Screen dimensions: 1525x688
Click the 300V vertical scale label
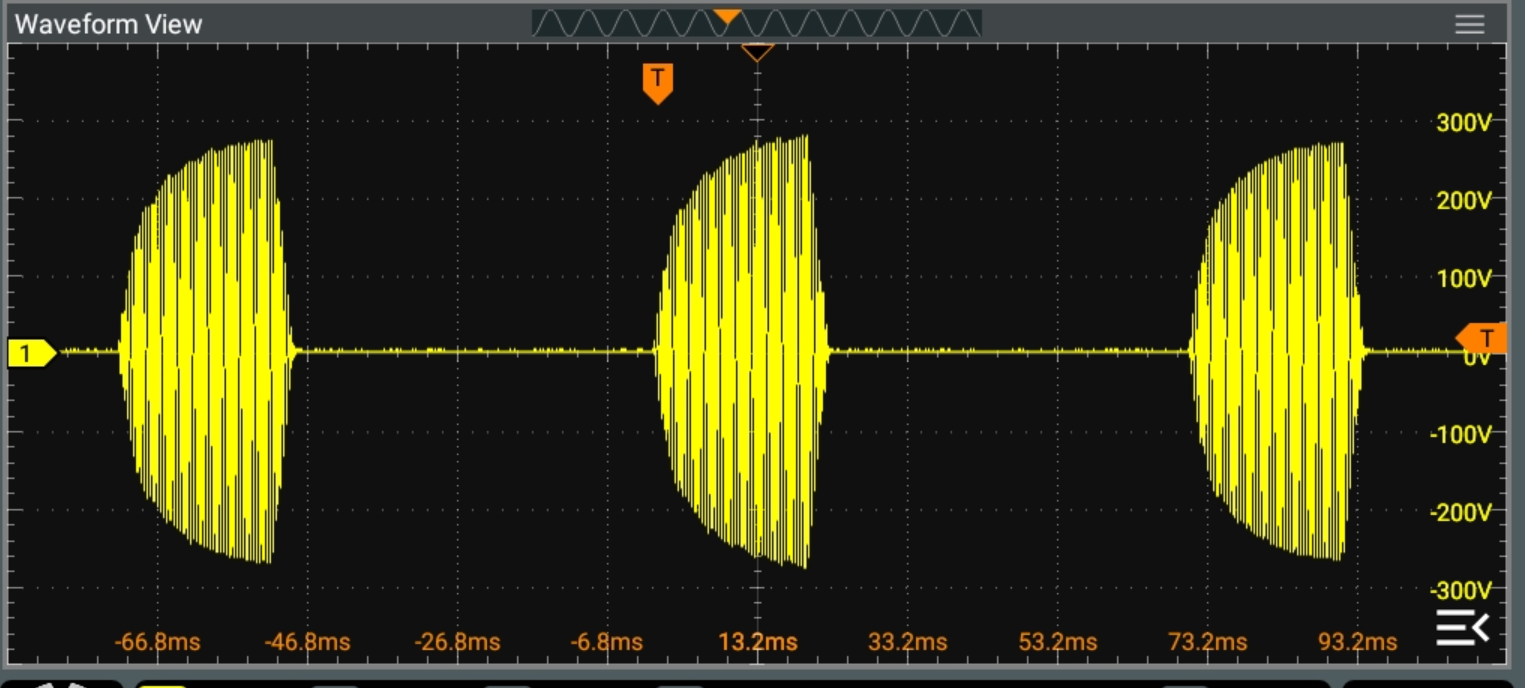1463,123
